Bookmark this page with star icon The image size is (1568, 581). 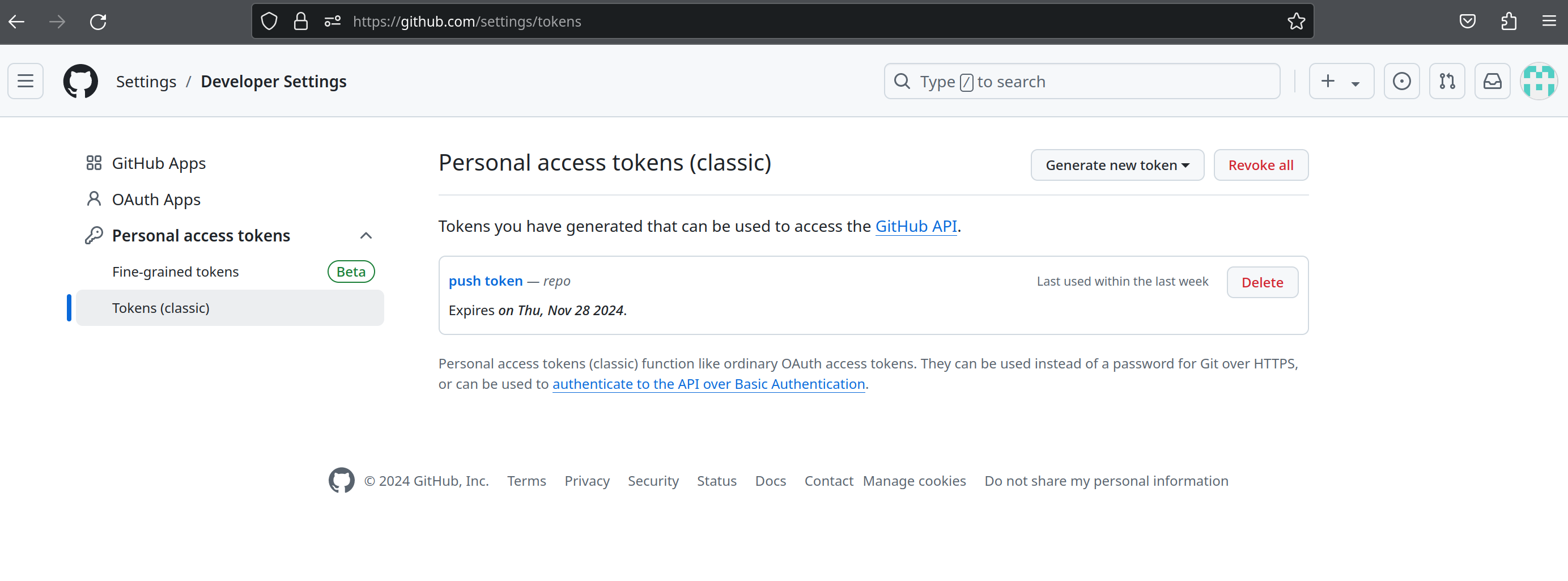1296,22
